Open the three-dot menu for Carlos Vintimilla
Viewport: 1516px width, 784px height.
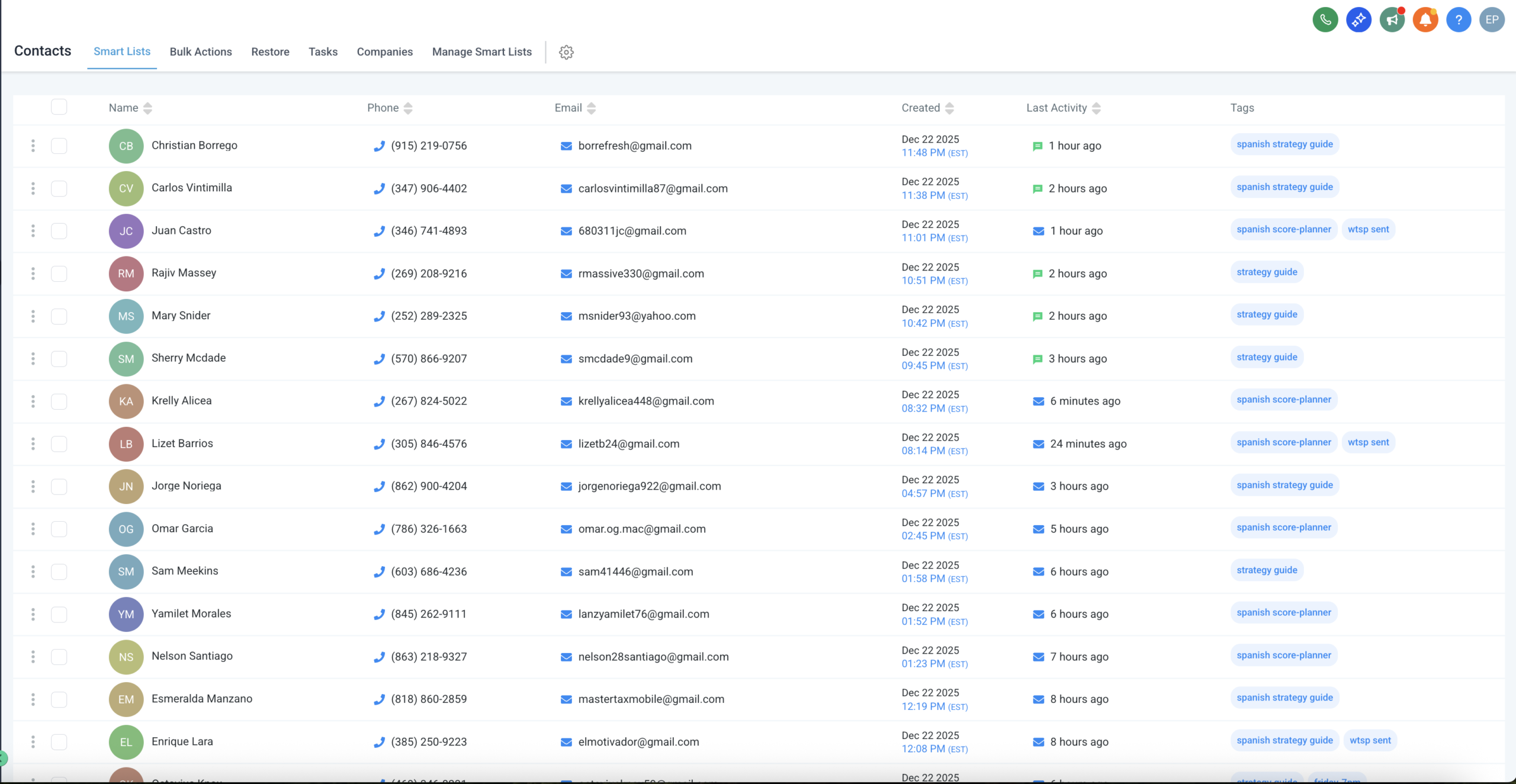coord(33,188)
